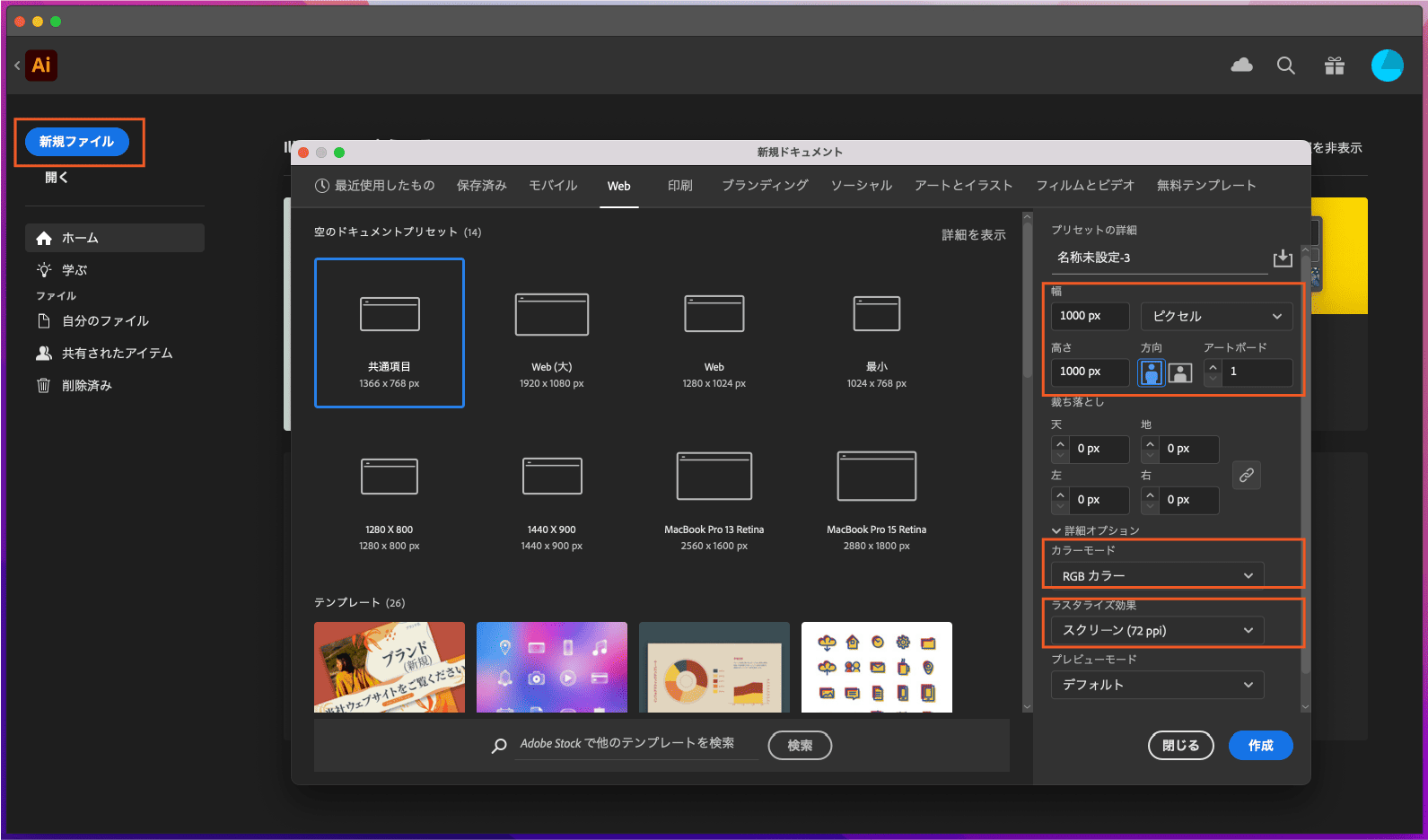Select the 1280 X 800 preset

click(390, 495)
